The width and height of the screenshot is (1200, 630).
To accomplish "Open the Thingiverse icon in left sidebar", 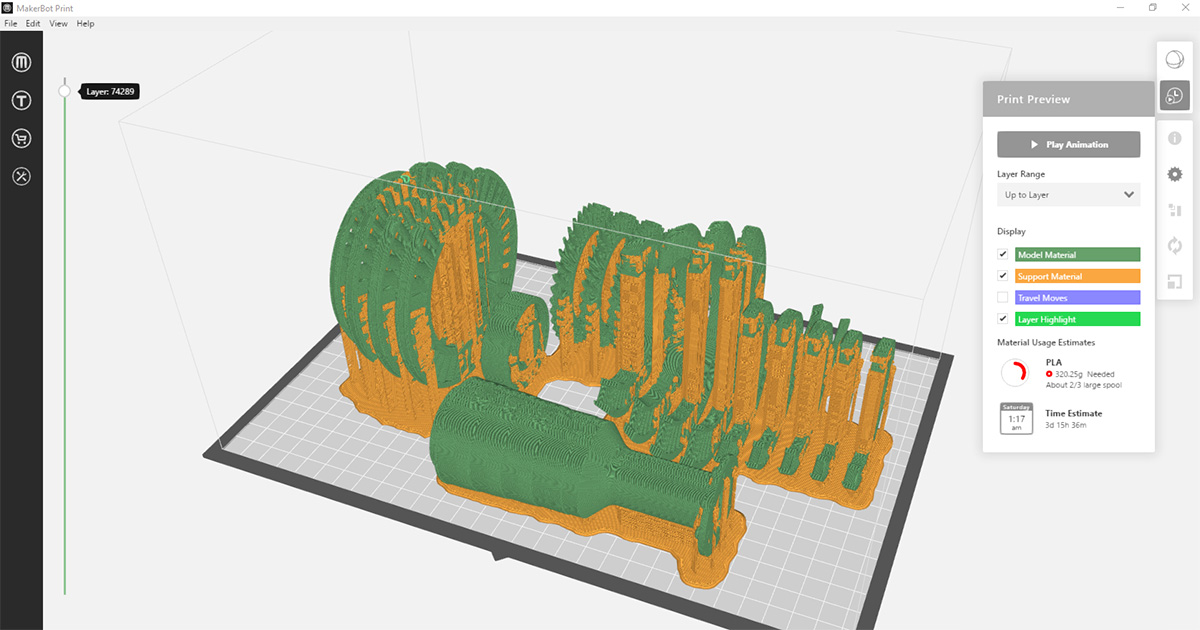I will (21, 100).
